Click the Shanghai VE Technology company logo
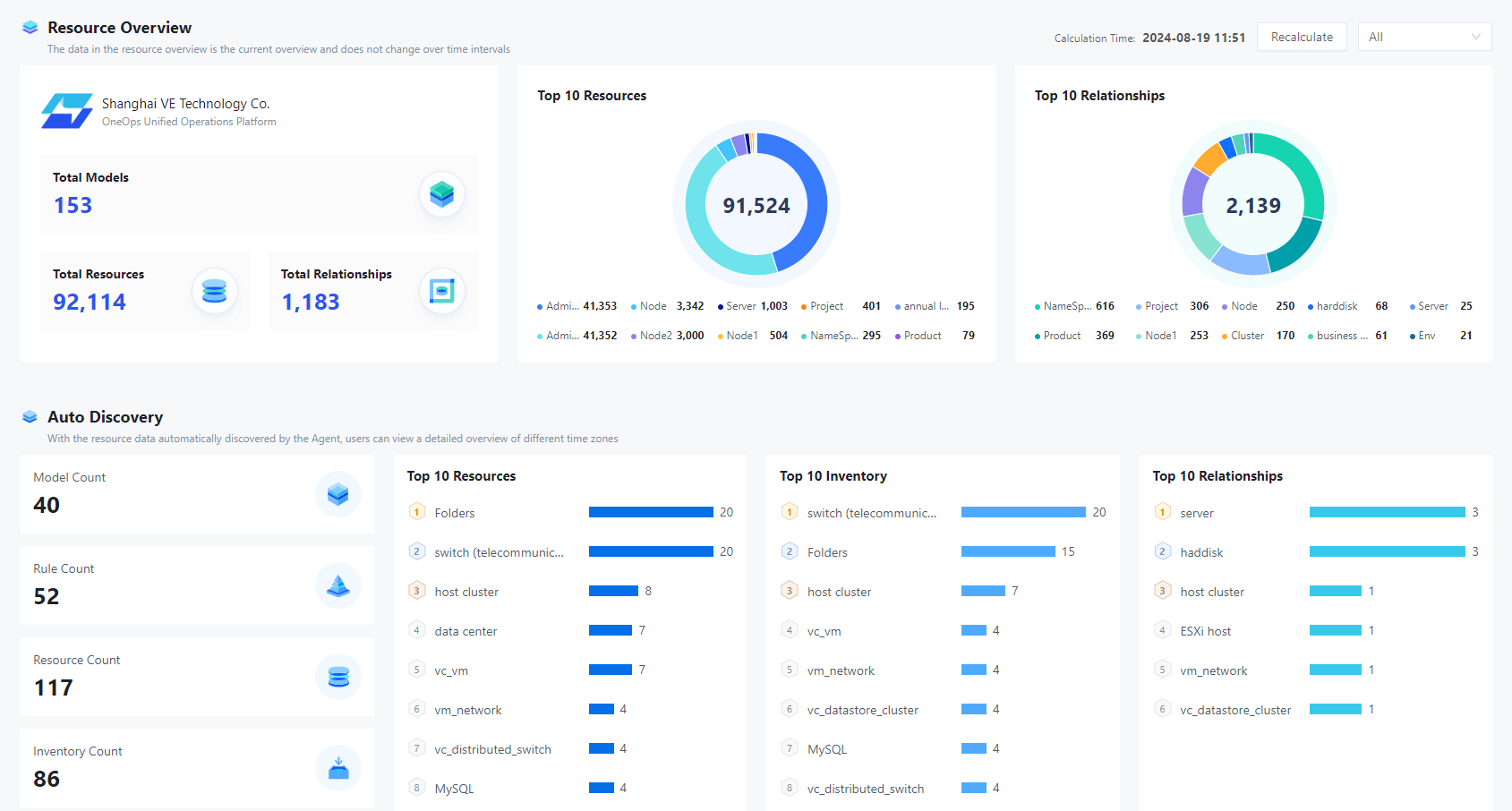1512x811 pixels. [66, 110]
